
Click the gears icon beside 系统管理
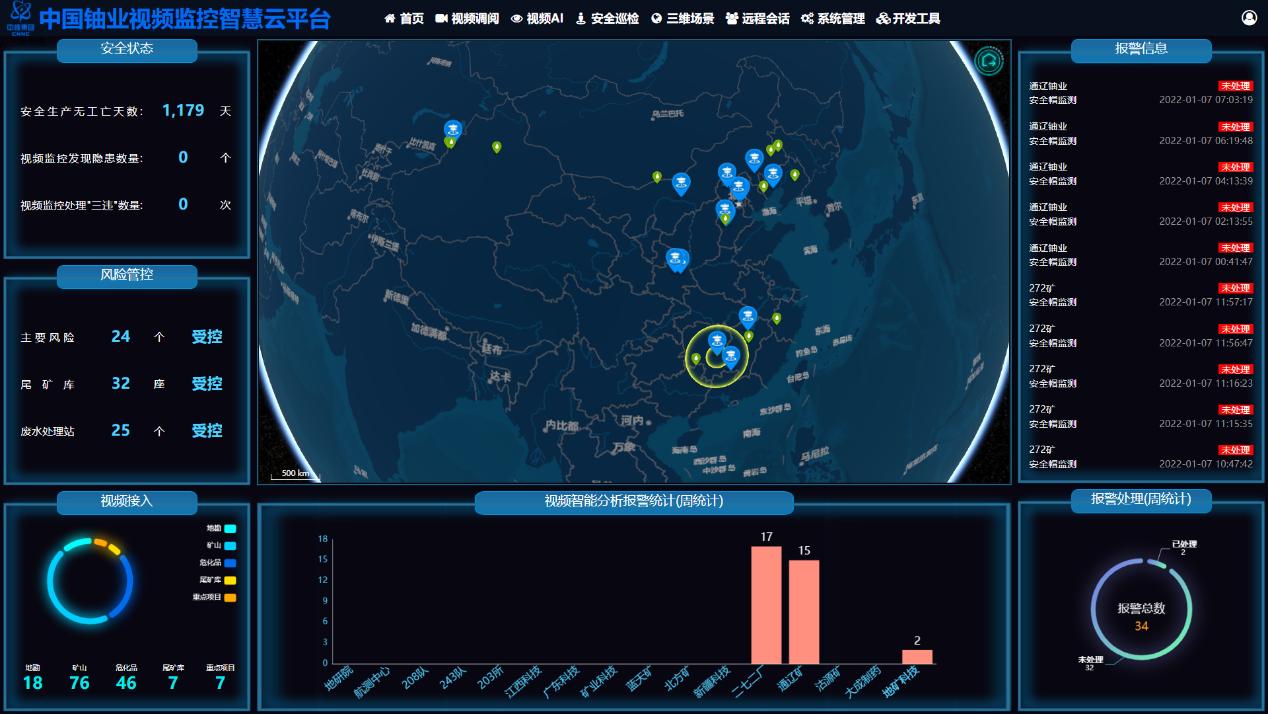tap(807, 18)
